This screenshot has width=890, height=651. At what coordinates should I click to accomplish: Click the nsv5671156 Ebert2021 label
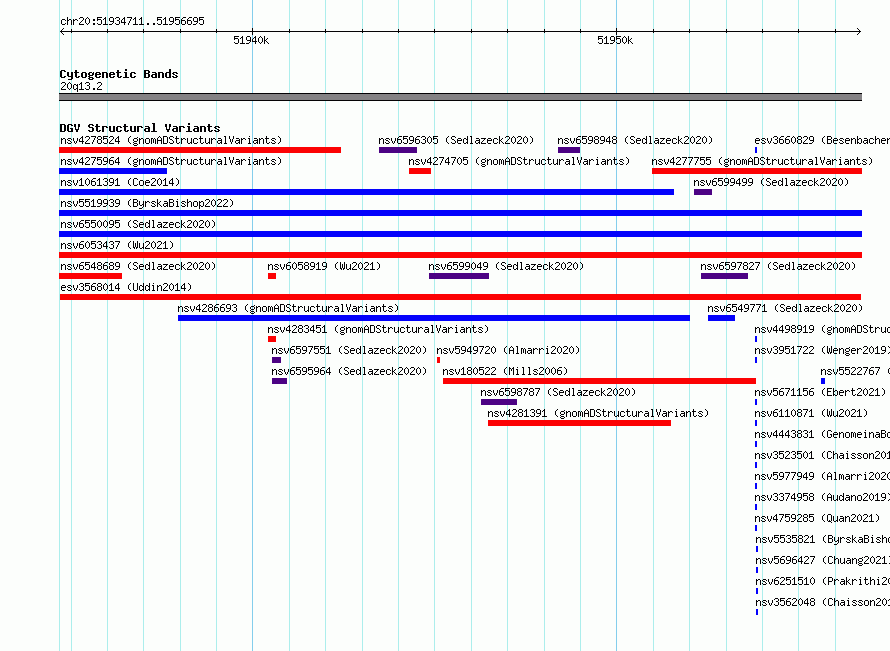820,392
